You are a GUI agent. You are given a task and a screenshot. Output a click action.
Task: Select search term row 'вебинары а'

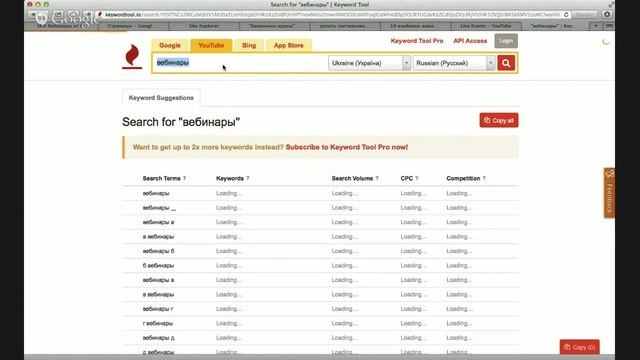pyautogui.click(x=320, y=222)
